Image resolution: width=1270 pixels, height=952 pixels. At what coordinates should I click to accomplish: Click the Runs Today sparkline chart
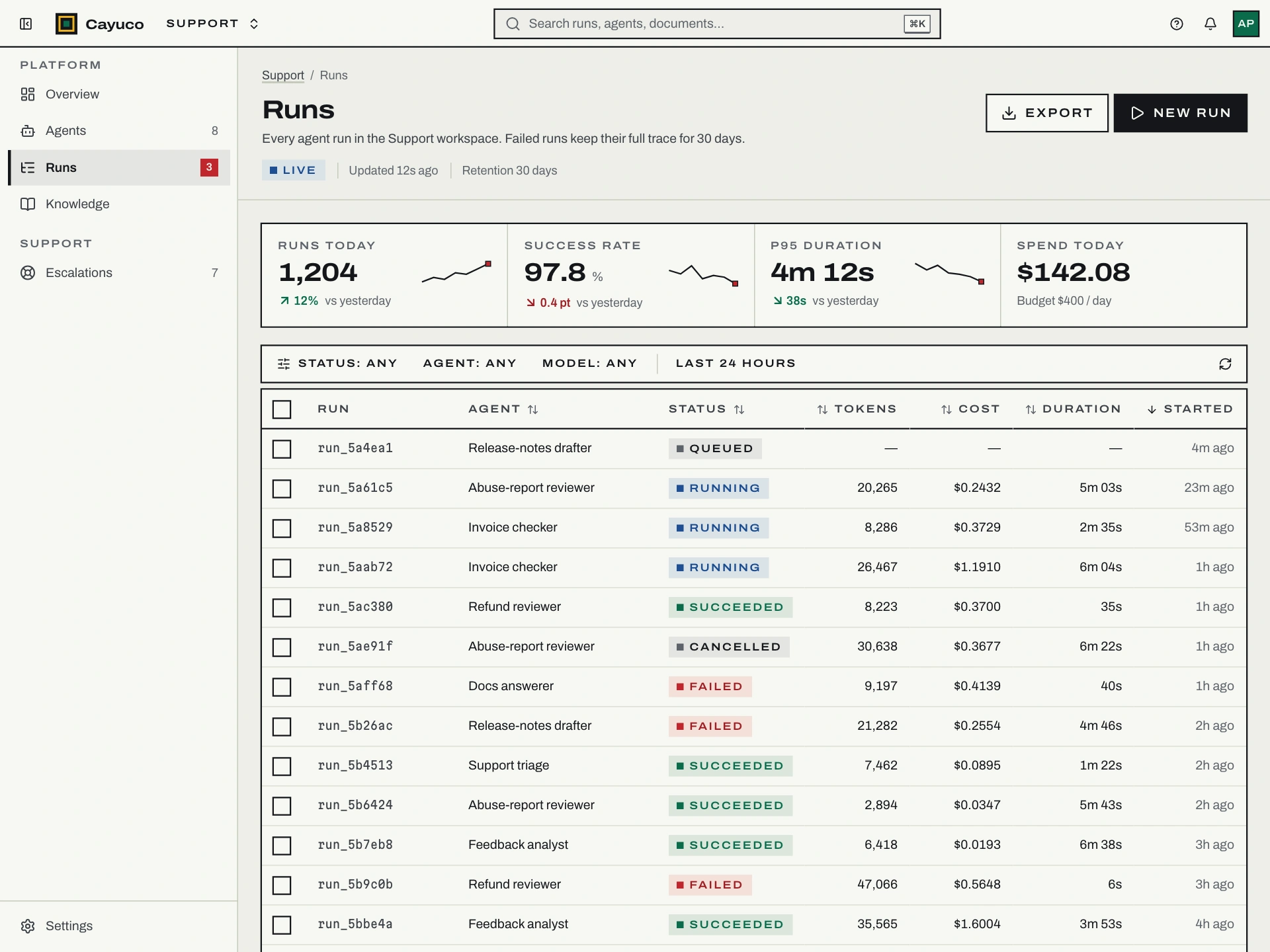pyautogui.click(x=456, y=272)
